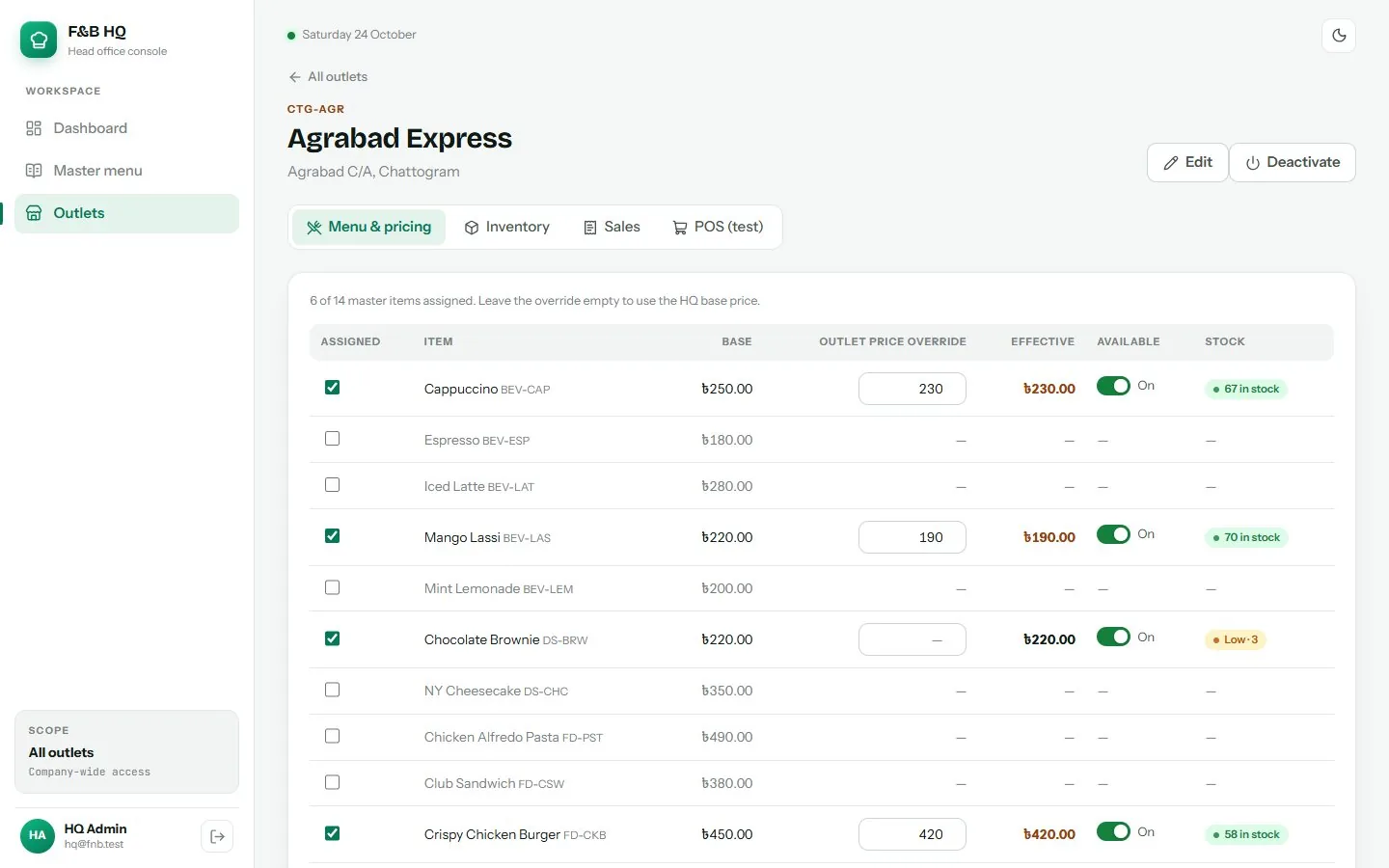Click the Crispy Chicken Burger override field
The width and height of the screenshot is (1389, 868).
click(912, 834)
